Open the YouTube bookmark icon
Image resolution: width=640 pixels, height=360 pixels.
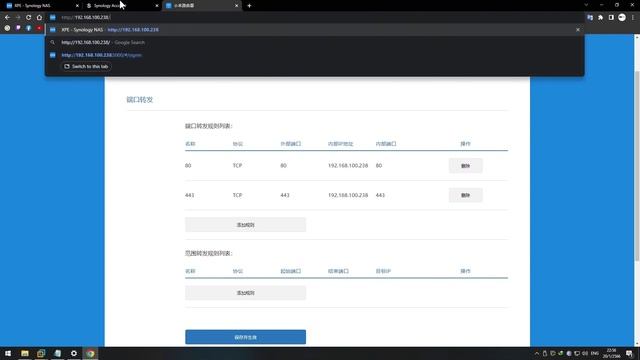coord(39,28)
